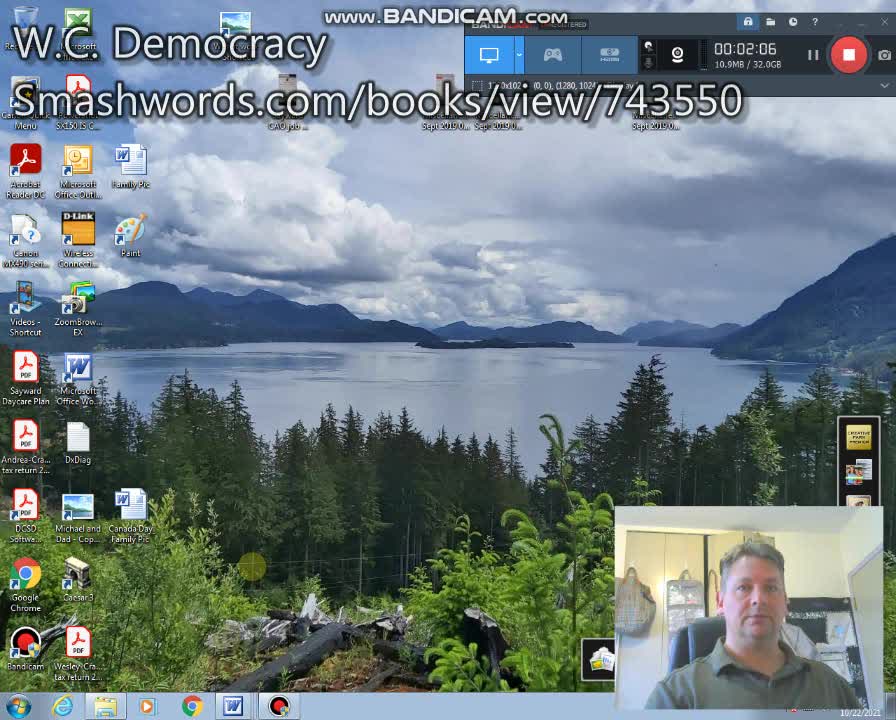
Task: Click Creative Park Premium gadget thumbnail
Action: pyautogui.click(x=858, y=437)
